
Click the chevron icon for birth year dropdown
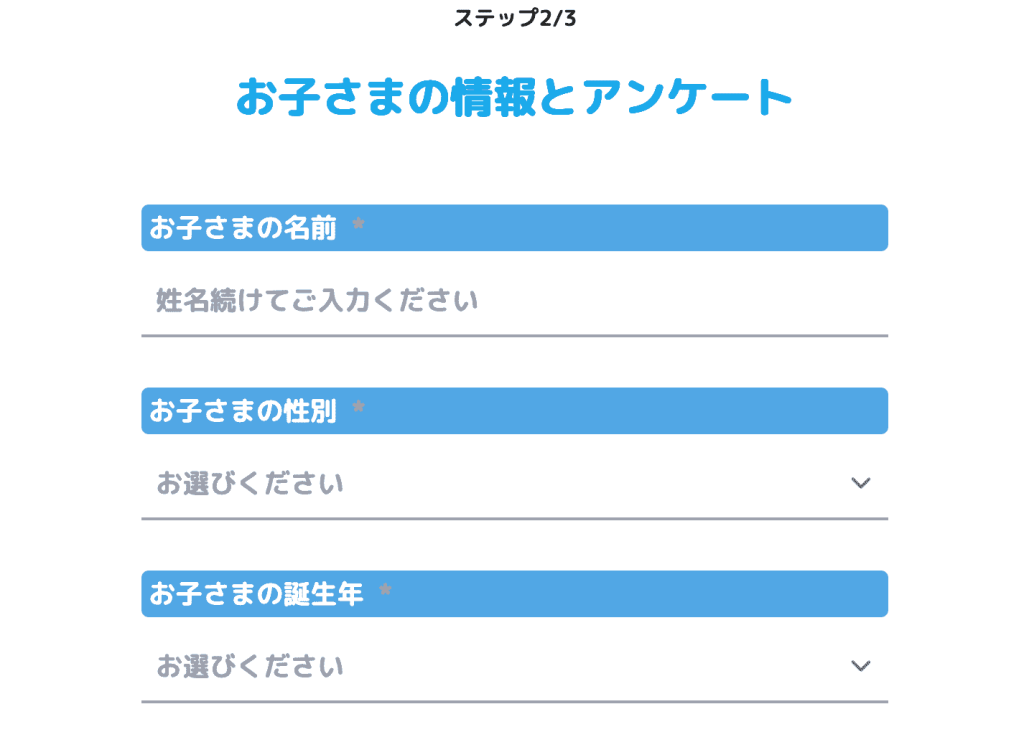coord(859,665)
